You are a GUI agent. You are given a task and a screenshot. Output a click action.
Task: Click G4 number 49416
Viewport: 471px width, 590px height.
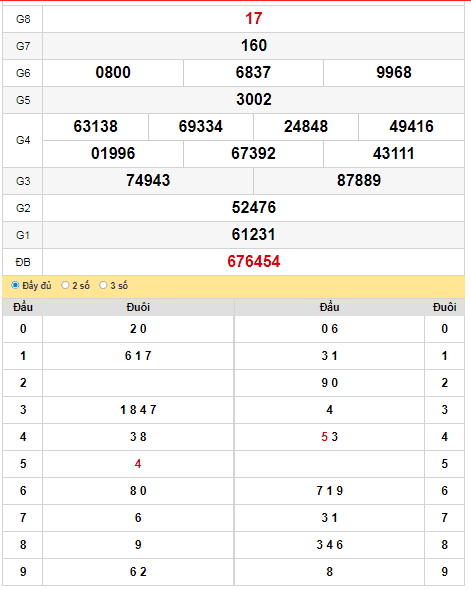click(x=411, y=127)
